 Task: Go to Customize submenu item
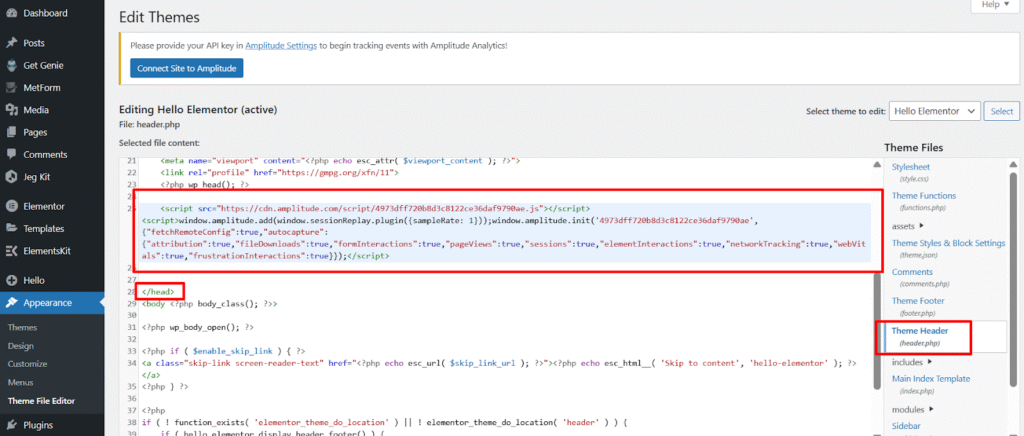pyautogui.click(x=27, y=364)
